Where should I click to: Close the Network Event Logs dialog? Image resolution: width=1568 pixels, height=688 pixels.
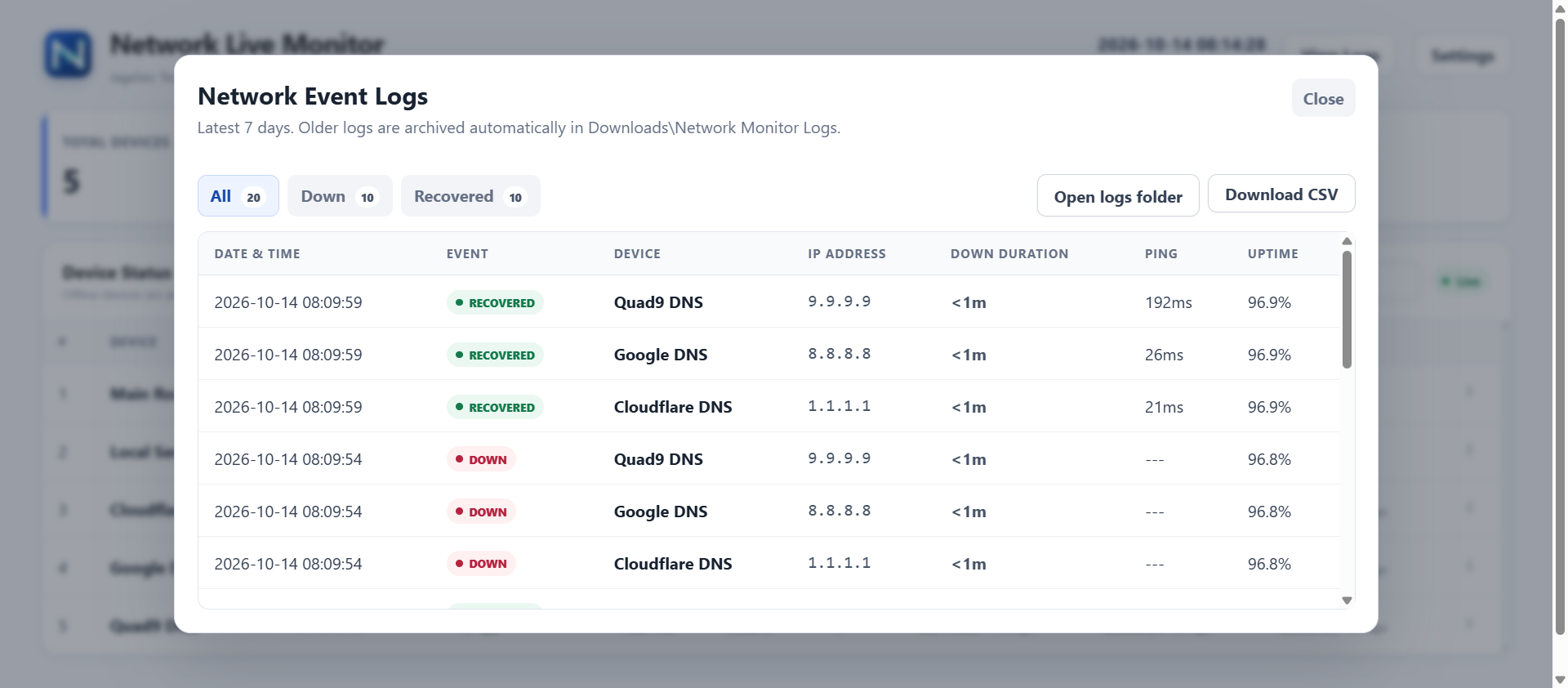click(x=1323, y=98)
